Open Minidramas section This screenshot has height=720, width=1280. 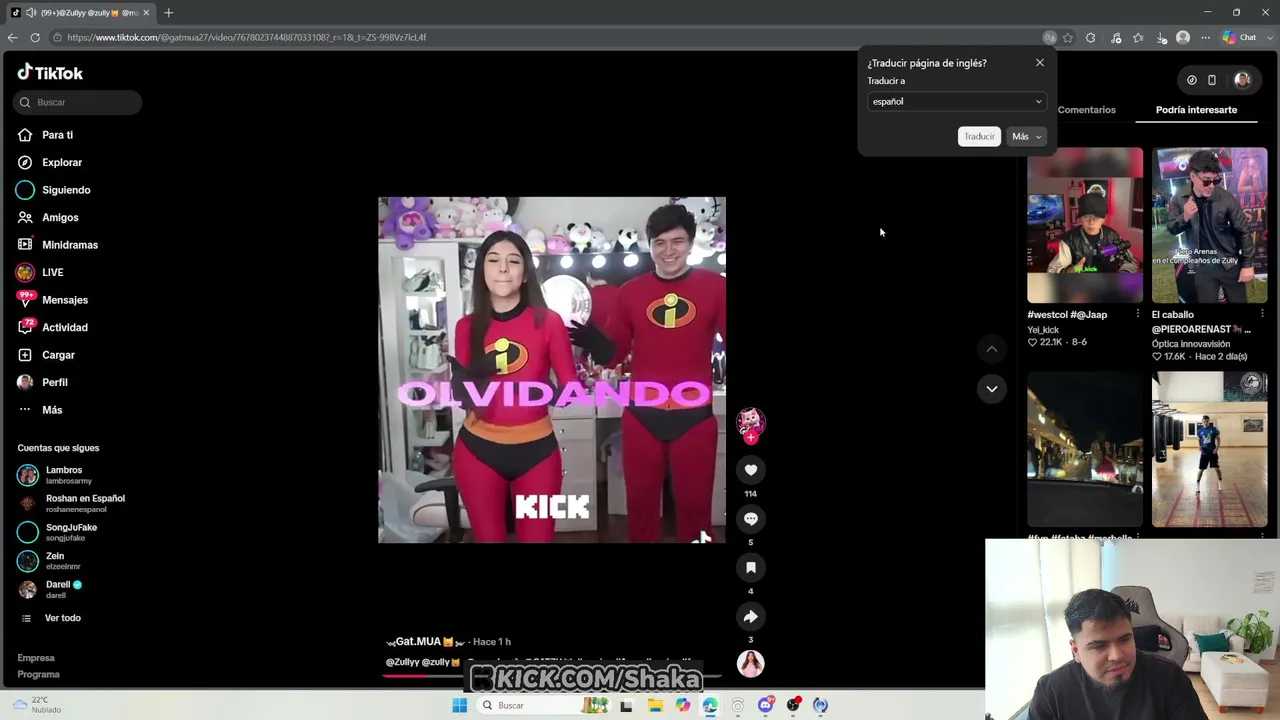pyautogui.click(x=70, y=245)
